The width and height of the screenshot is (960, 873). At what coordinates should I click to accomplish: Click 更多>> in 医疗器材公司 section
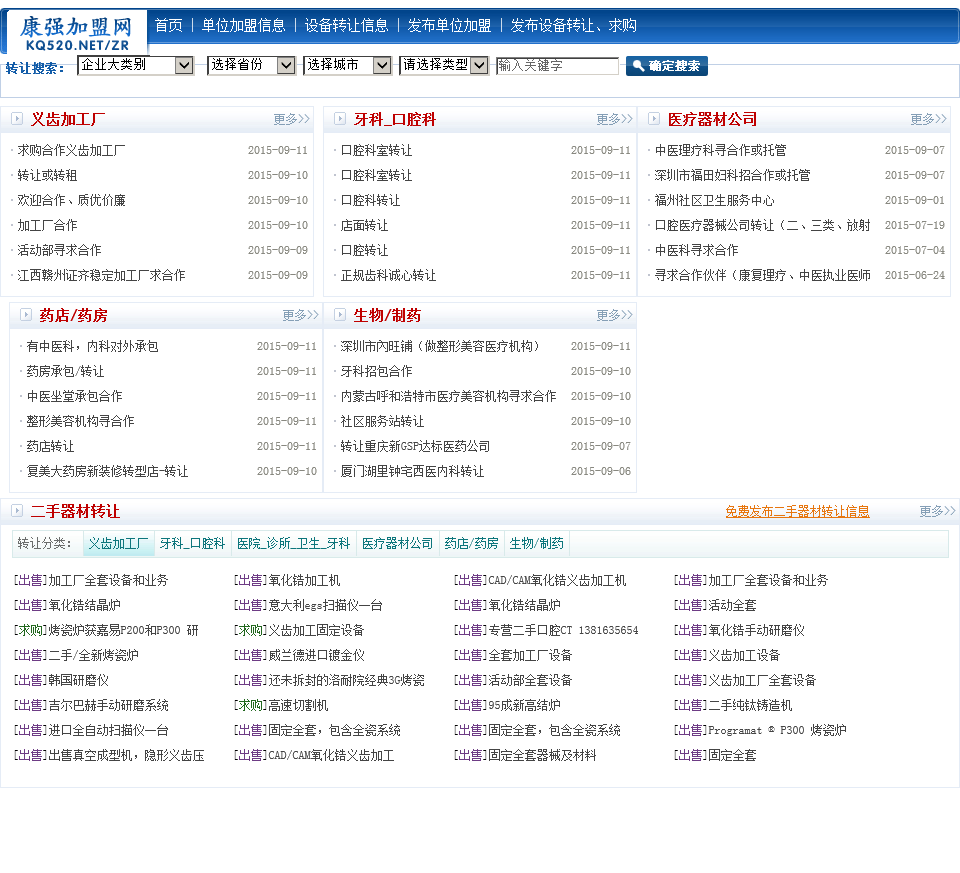click(x=929, y=119)
